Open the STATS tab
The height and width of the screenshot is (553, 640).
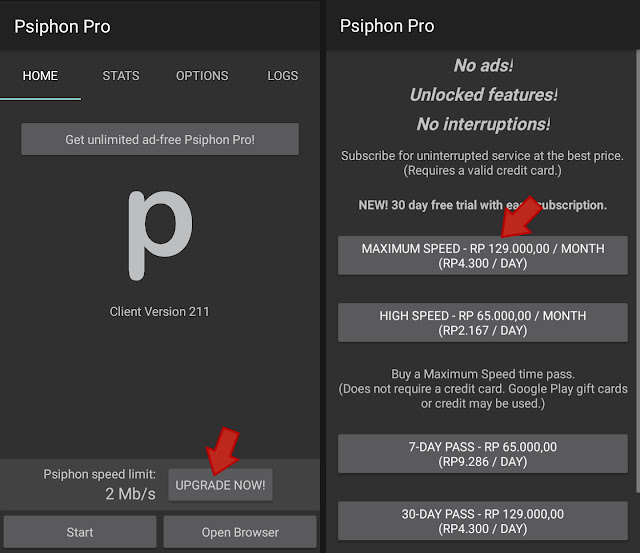tap(121, 76)
